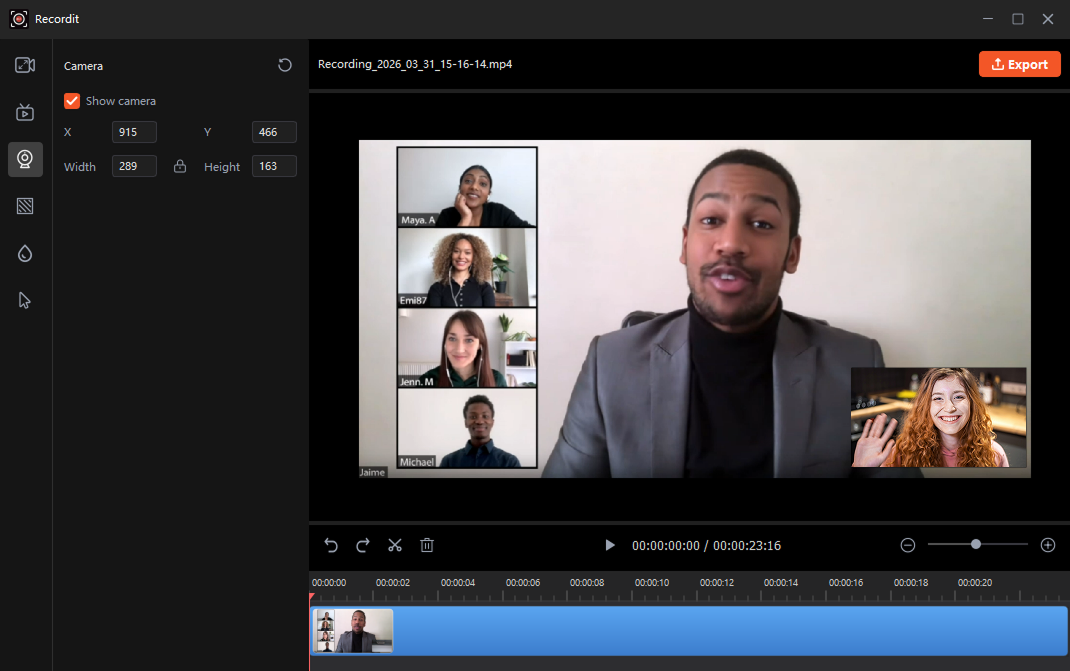1070x671 pixels.
Task: Zoom in the timeline with plus icon
Action: (1048, 545)
